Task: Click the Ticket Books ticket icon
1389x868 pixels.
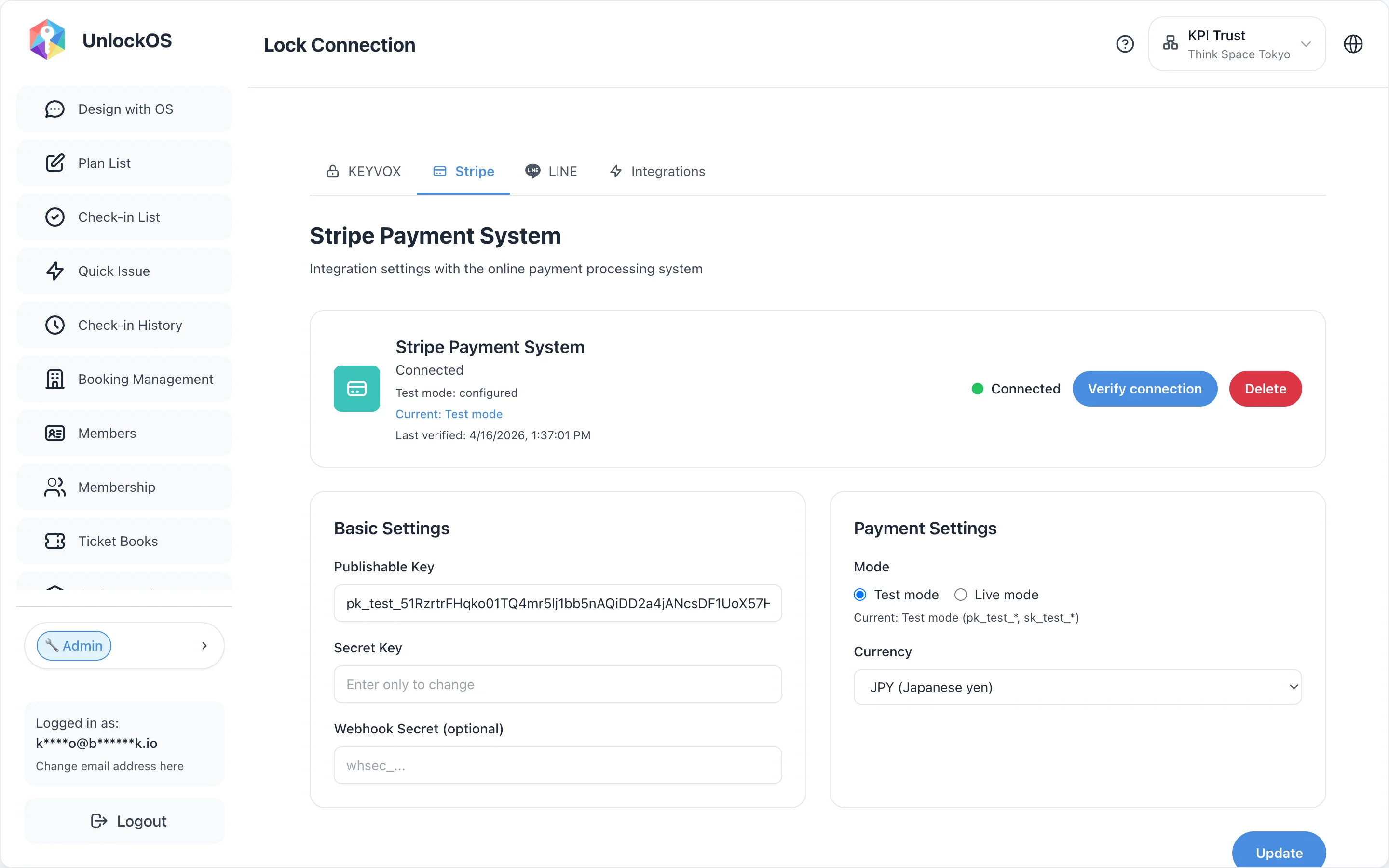Action: coord(54,541)
